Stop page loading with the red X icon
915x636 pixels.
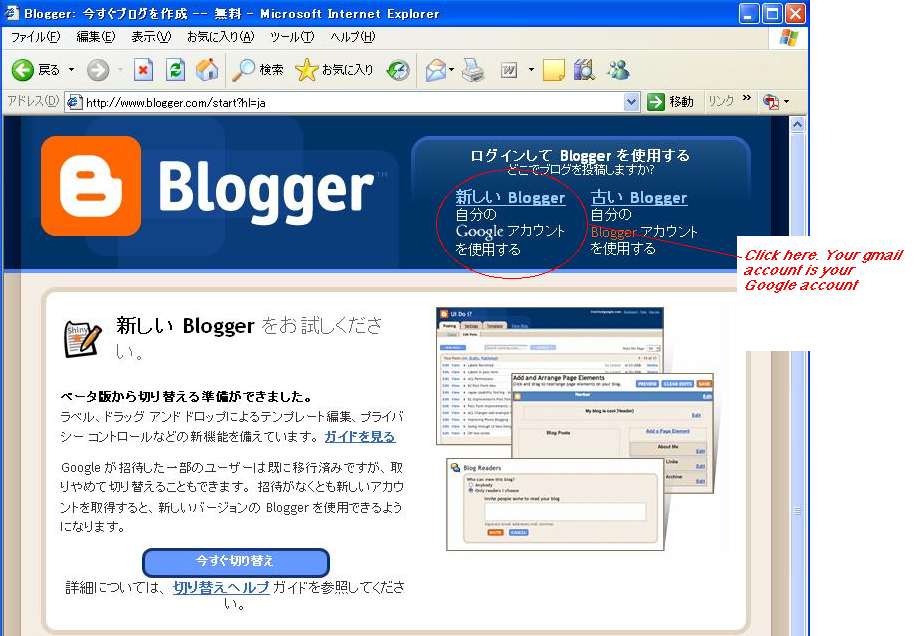(143, 71)
